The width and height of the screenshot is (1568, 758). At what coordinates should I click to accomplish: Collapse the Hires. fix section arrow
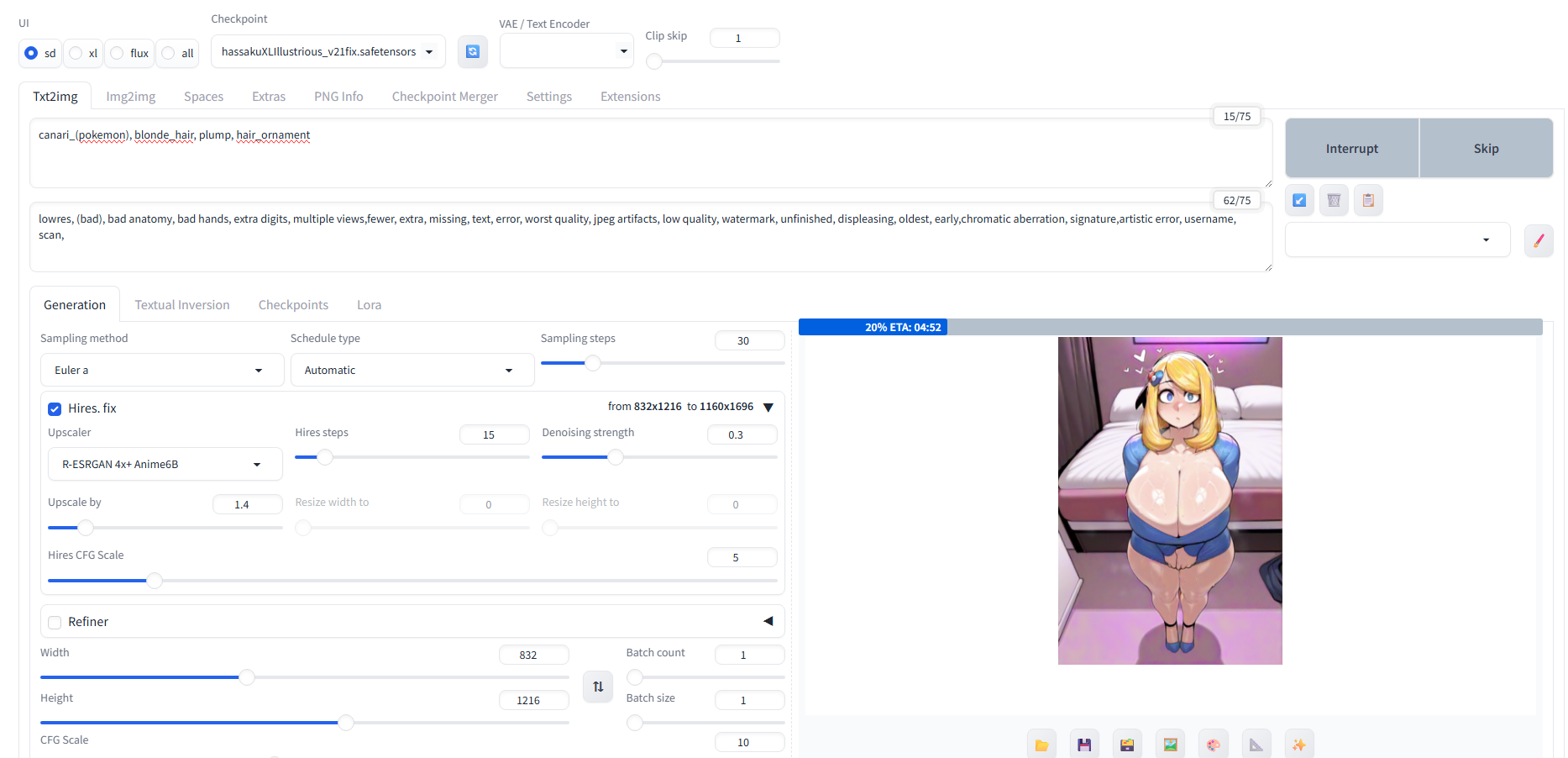coord(768,408)
